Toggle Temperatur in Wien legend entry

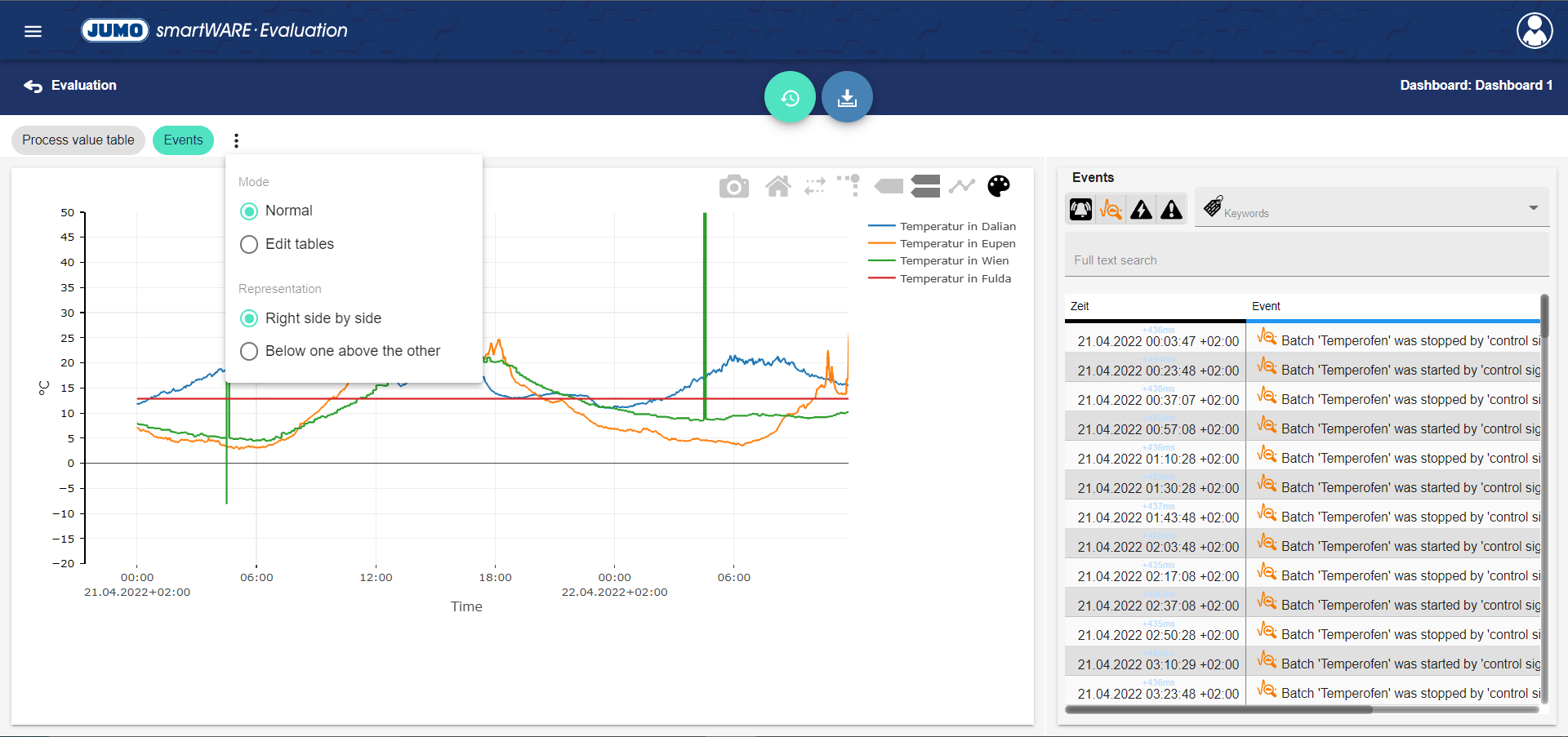pos(953,261)
